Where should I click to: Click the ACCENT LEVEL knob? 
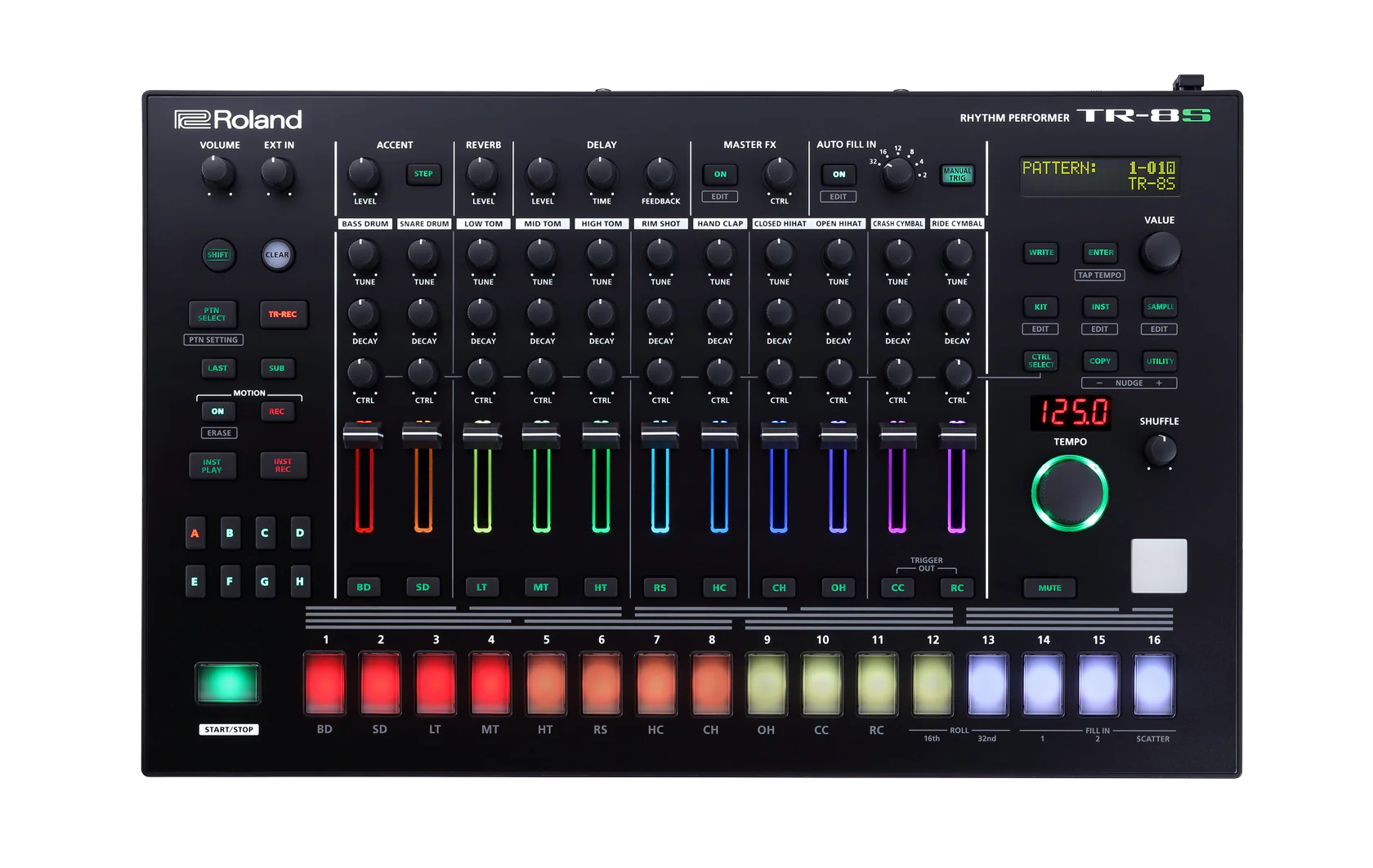point(364,174)
